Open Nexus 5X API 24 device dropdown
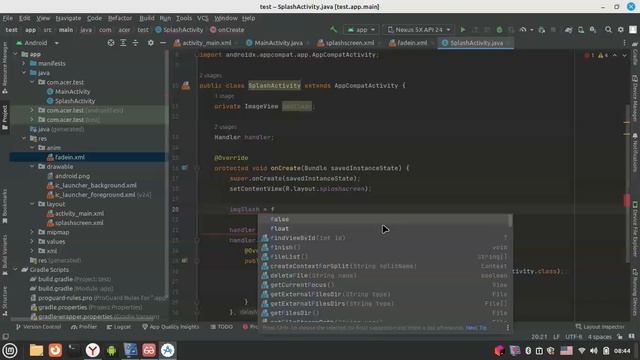Viewport: 640px width, 360px height. 419,29
